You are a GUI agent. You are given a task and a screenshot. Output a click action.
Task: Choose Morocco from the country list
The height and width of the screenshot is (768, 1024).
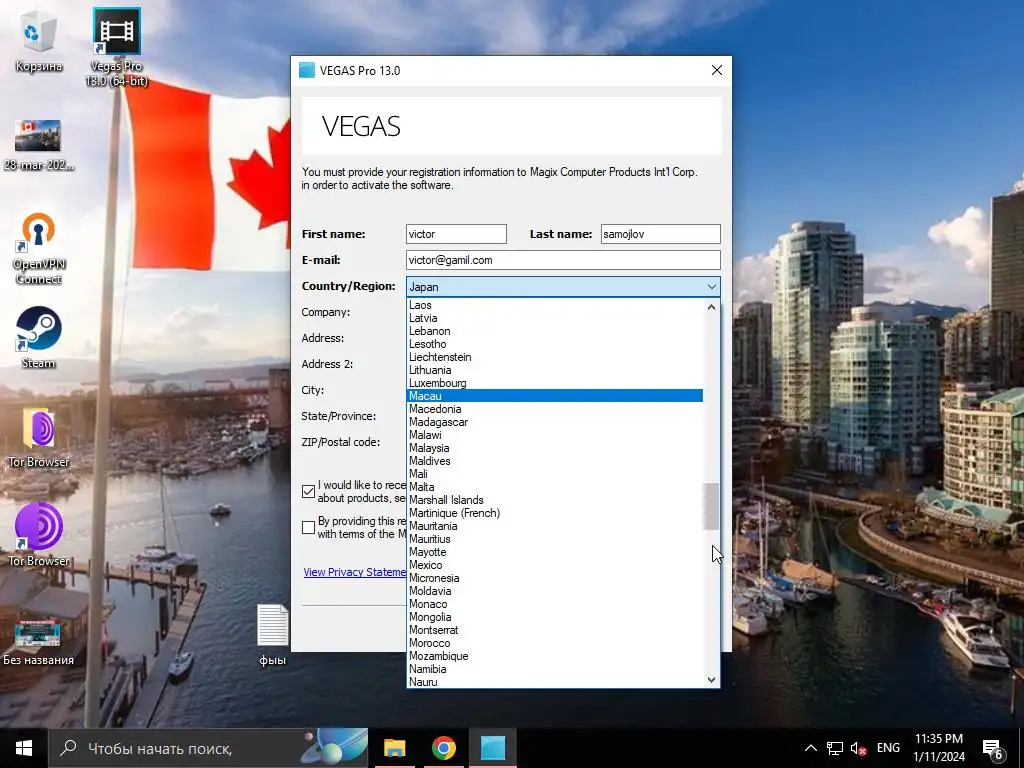pyautogui.click(x=554, y=643)
